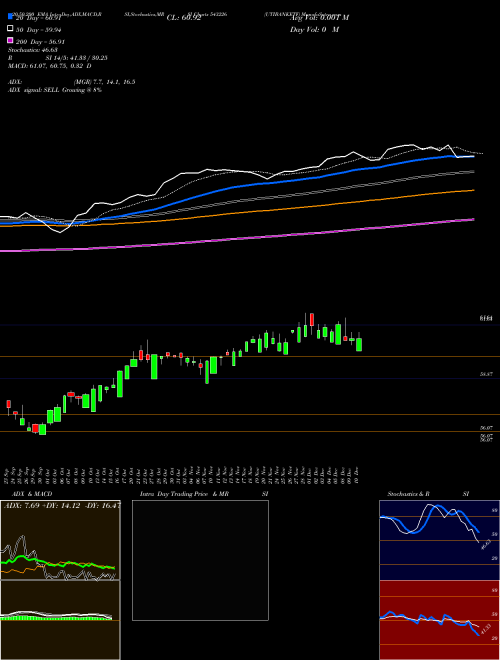
Task: Click the white 50 Day legend swatch
Action: coord(10,29)
